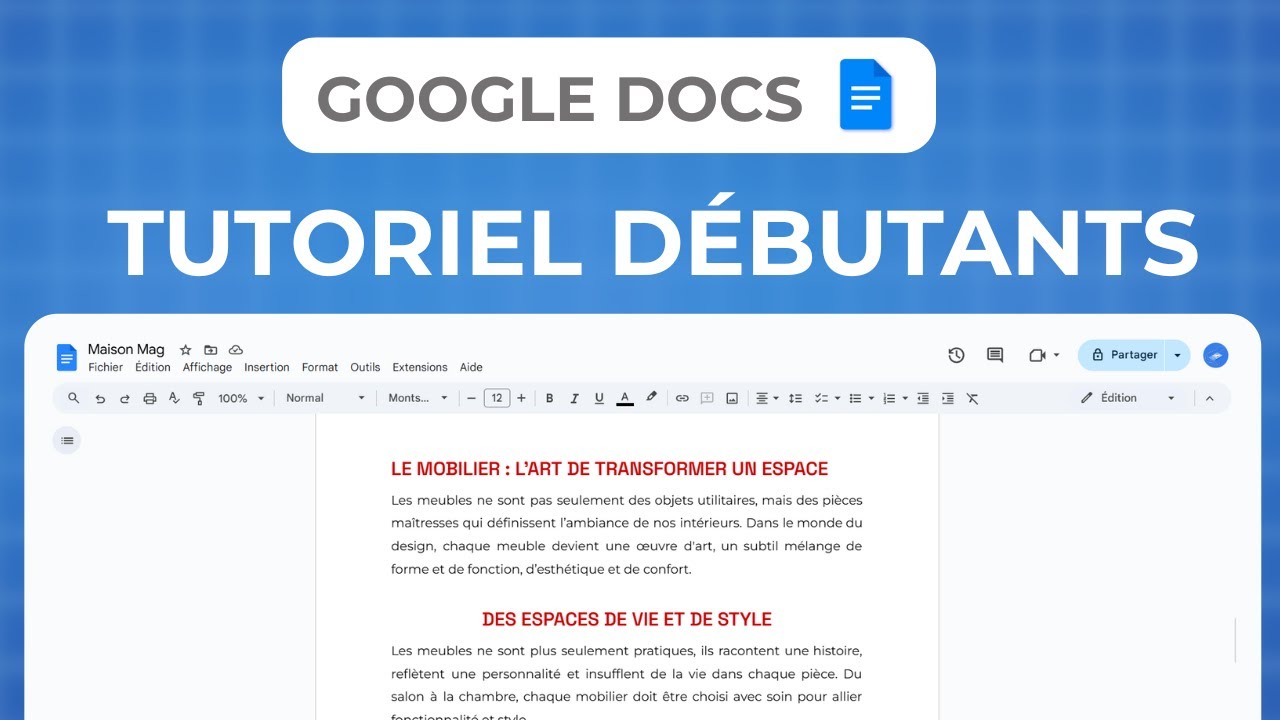Show the document outline
Viewport: 1280px width, 720px height.
pos(67,440)
